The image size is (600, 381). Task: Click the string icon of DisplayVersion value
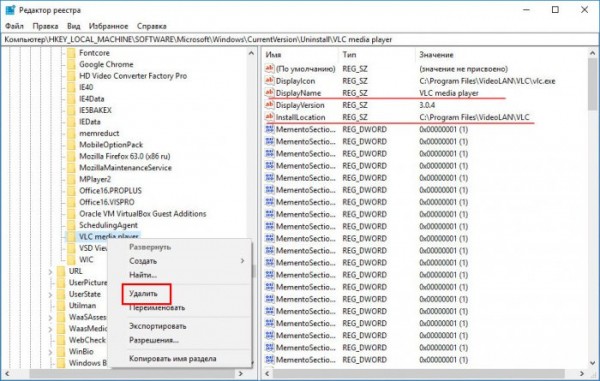[270, 105]
